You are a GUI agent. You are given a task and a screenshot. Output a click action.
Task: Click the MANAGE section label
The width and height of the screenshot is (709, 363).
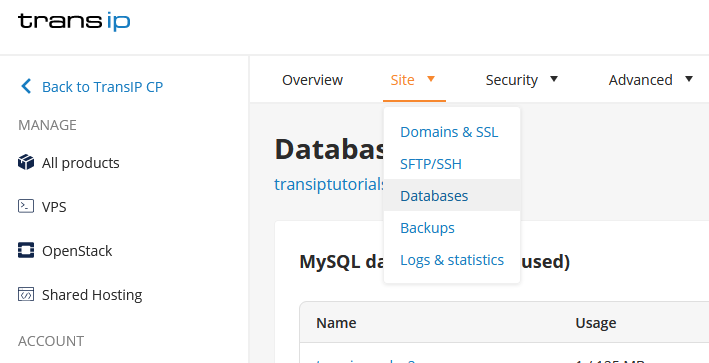[47, 125]
